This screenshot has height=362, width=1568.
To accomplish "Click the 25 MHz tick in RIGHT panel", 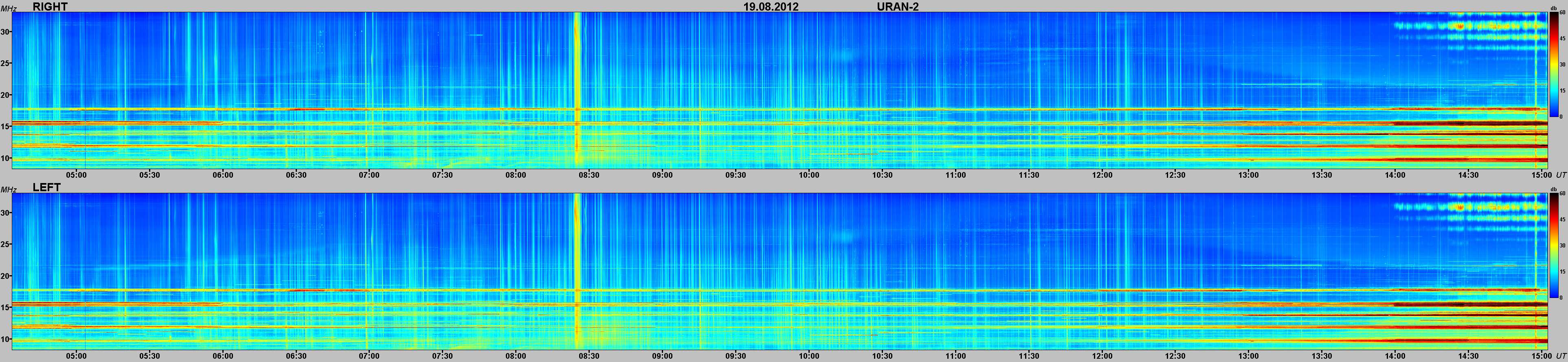I will (6, 63).
